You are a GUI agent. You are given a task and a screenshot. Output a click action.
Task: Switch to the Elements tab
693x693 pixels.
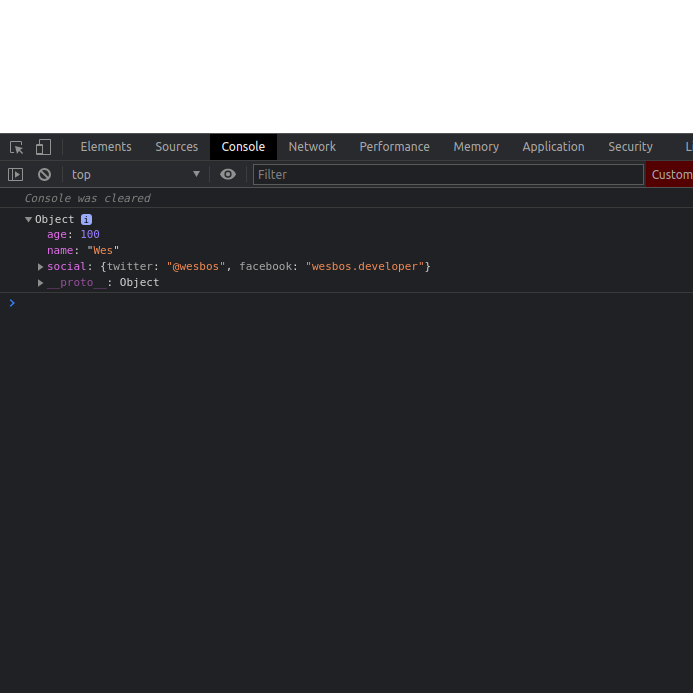106,147
